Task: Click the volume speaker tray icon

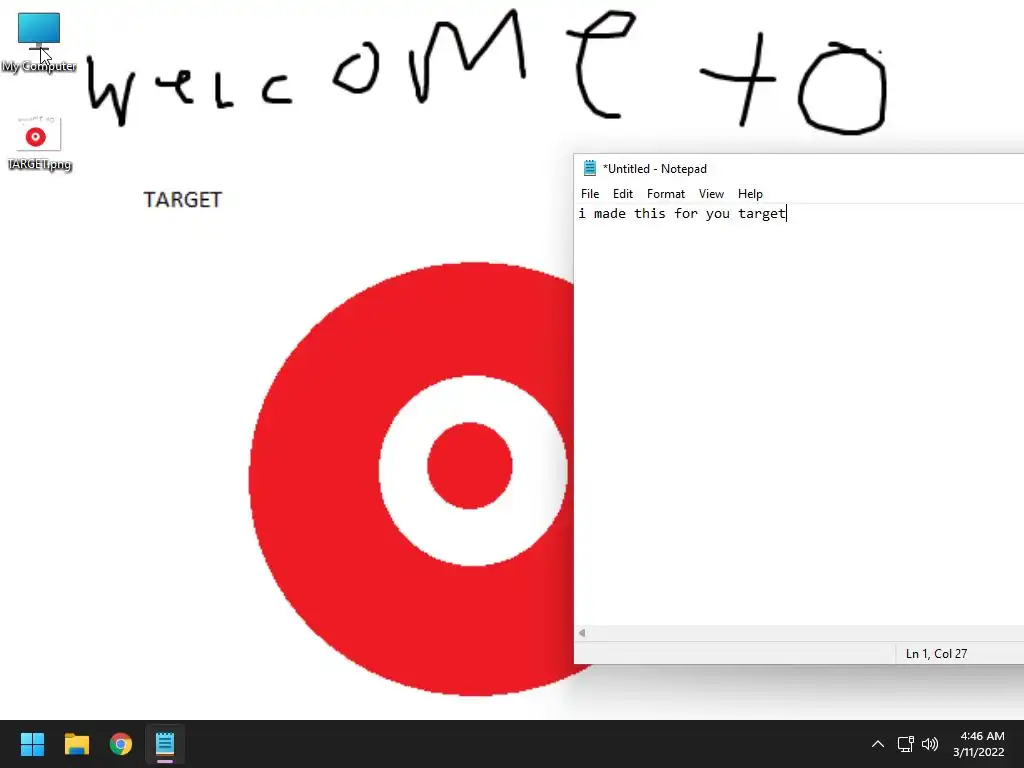Action: (929, 744)
